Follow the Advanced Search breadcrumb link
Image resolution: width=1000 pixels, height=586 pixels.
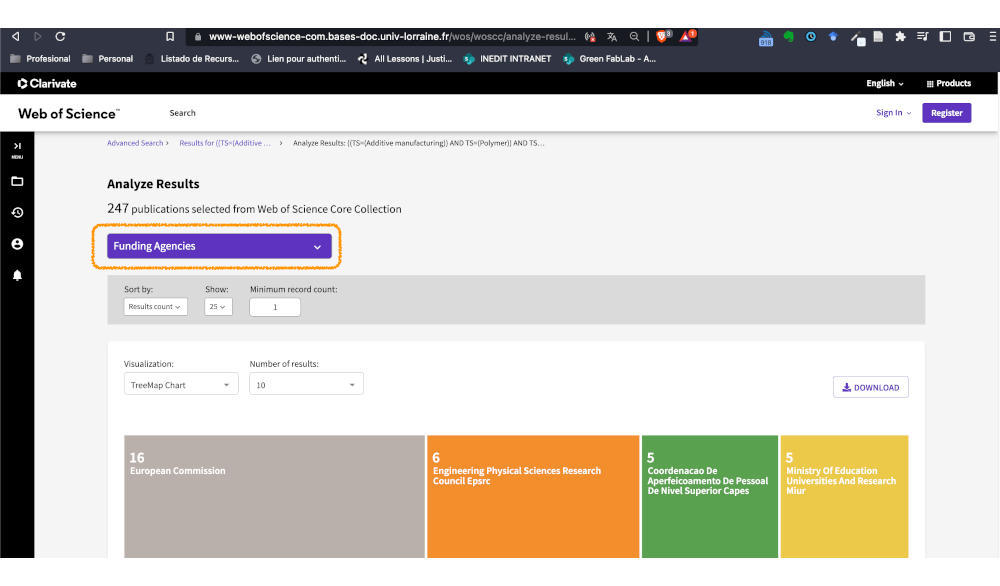pos(135,143)
